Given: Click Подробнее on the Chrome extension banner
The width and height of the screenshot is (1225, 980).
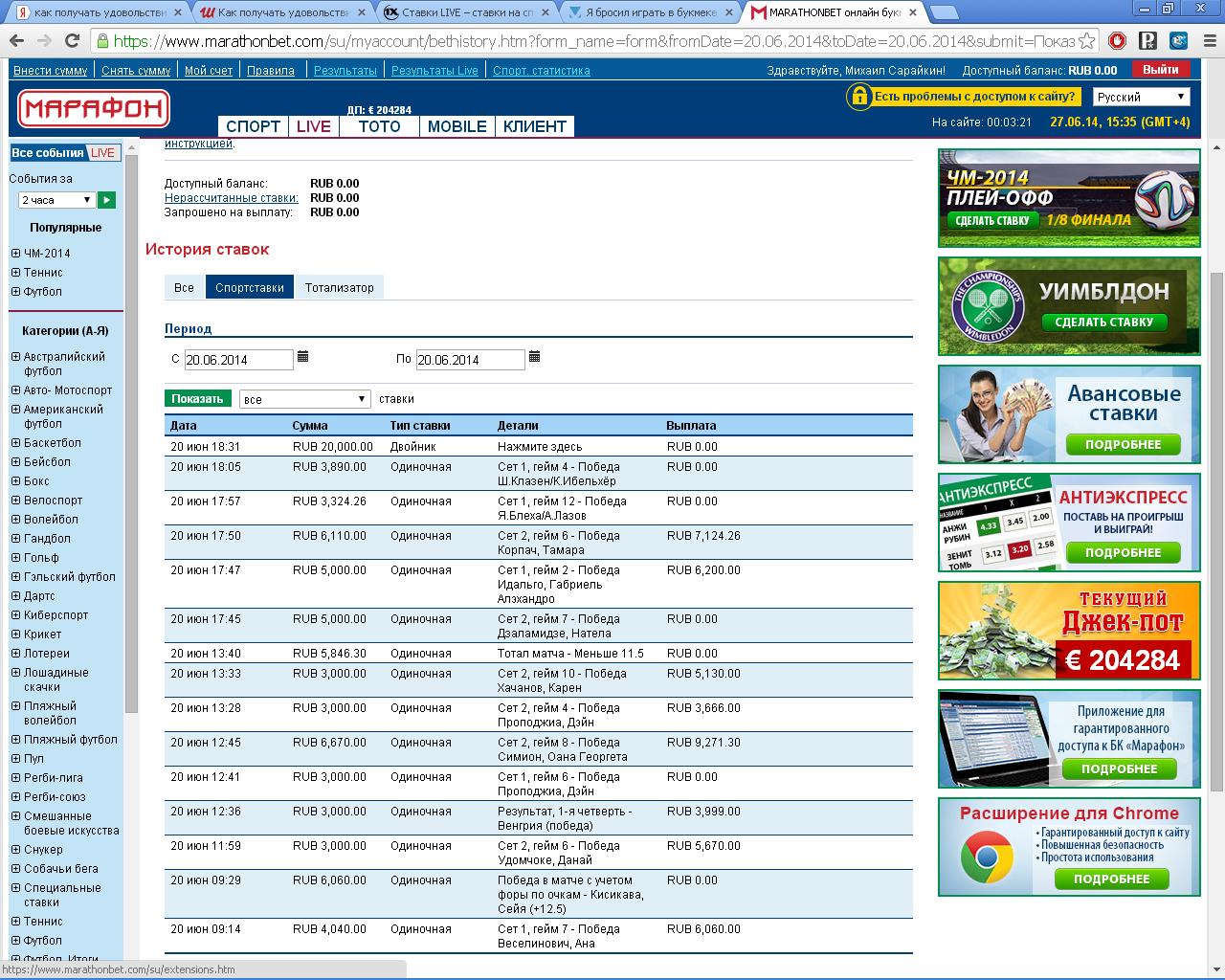Looking at the screenshot, I should point(1112,879).
